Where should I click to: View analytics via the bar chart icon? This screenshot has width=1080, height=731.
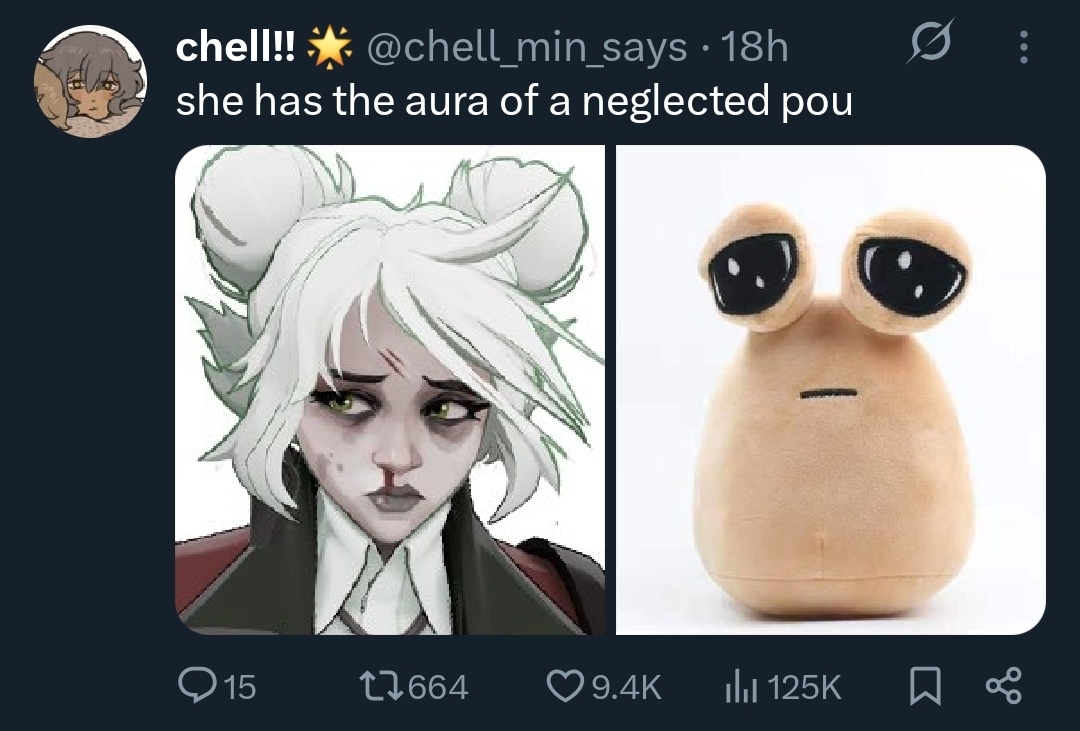[x=741, y=688]
